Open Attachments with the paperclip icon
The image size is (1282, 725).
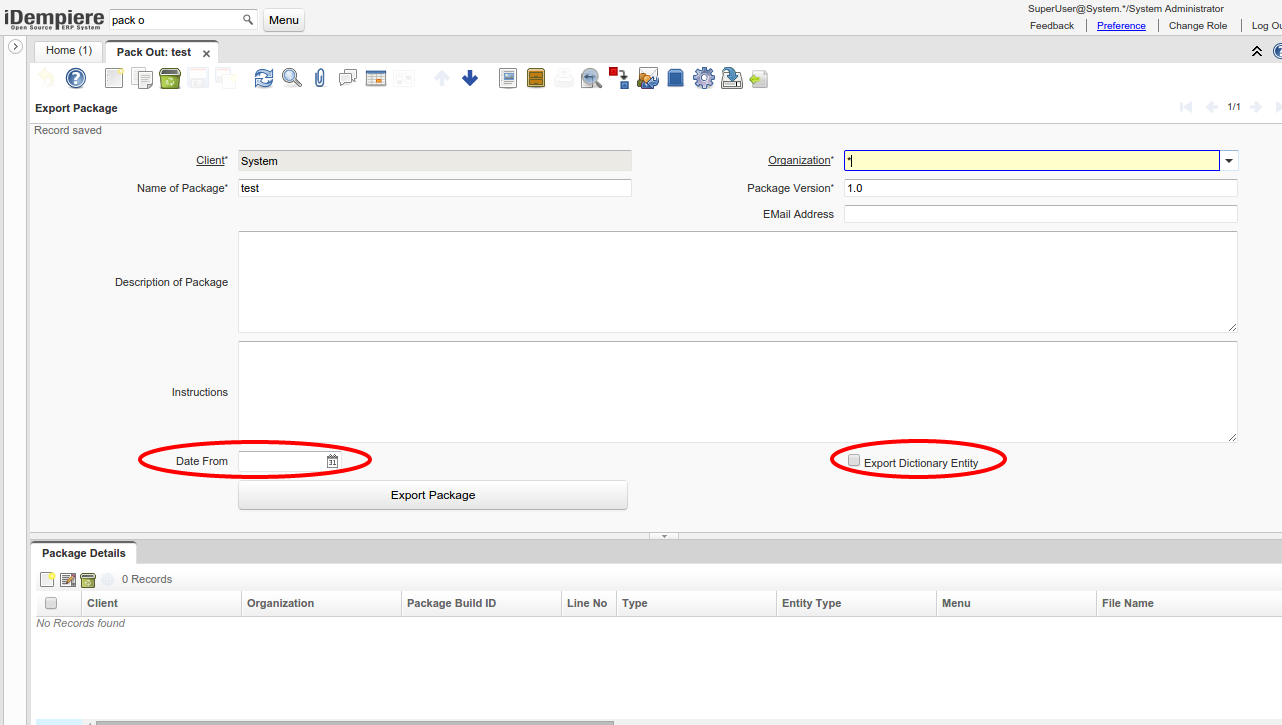(320, 78)
